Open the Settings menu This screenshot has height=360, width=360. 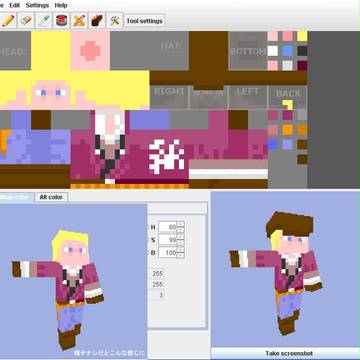coord(37,5)
